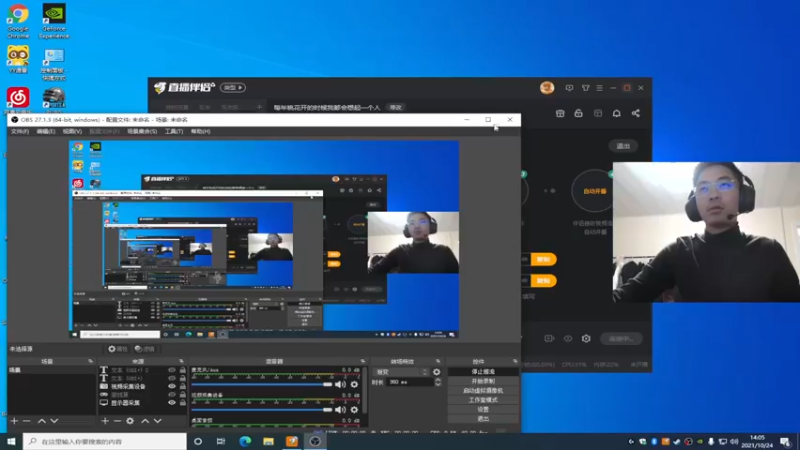The width and height of the screenshot is (800, 450).
Task: Click 修改 next to the stream title
Action: 396,107
